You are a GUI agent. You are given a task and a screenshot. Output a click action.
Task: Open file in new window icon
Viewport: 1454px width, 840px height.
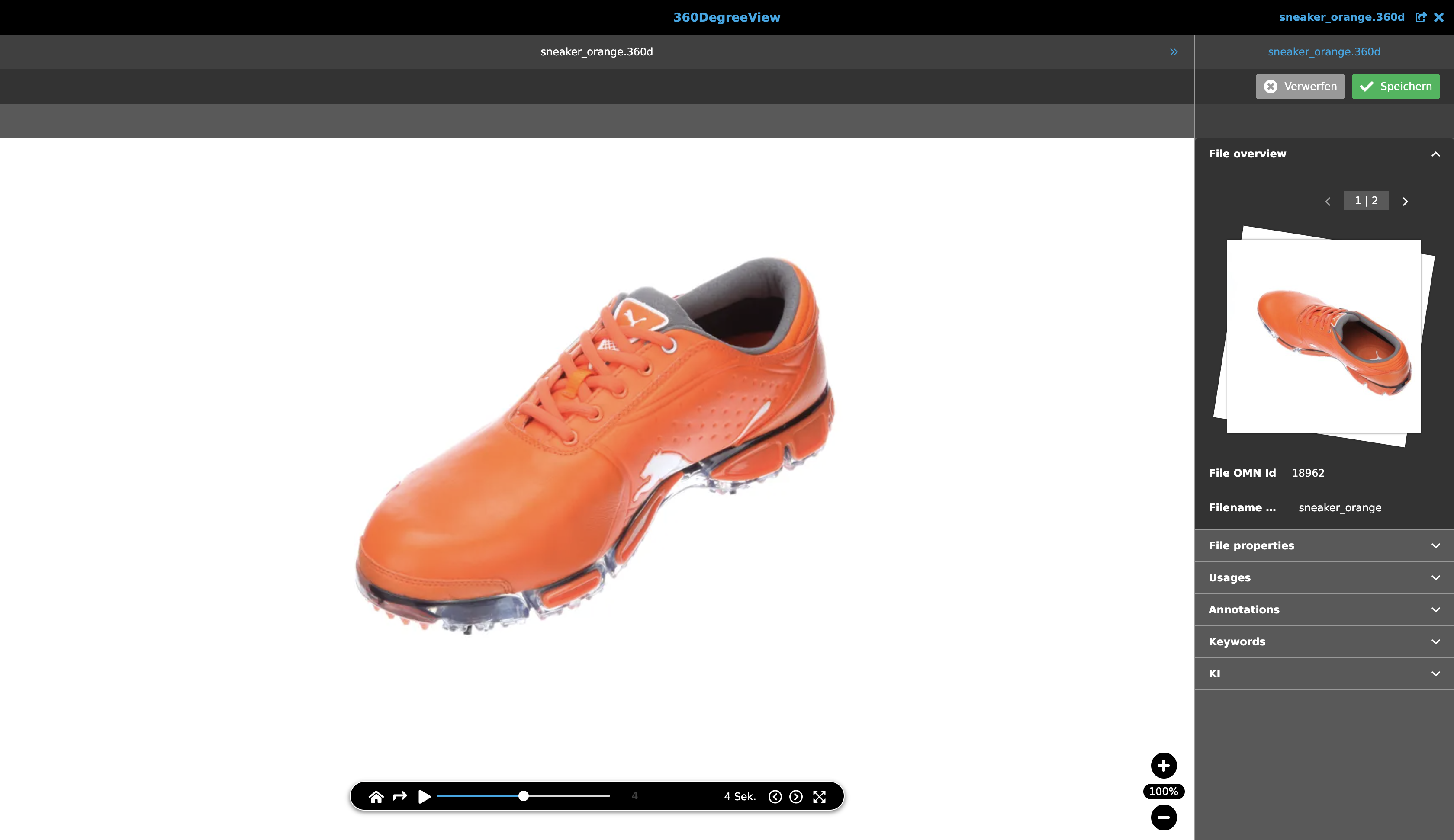tap(1421, 17)
